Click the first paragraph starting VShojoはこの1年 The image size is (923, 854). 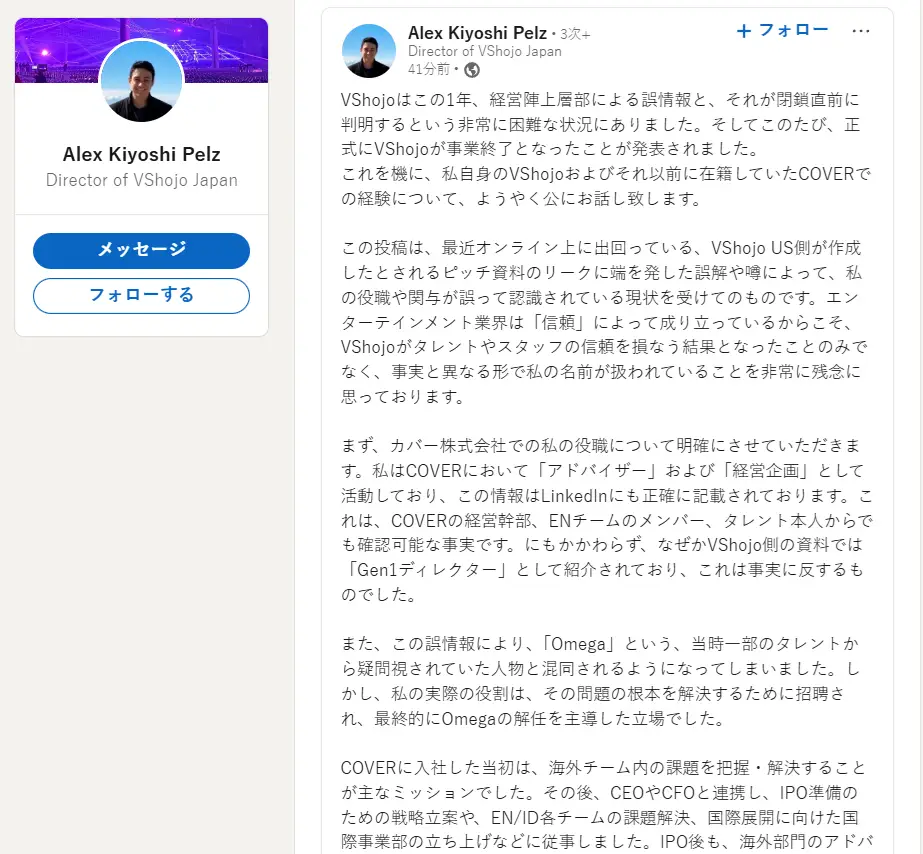[606, 149]
